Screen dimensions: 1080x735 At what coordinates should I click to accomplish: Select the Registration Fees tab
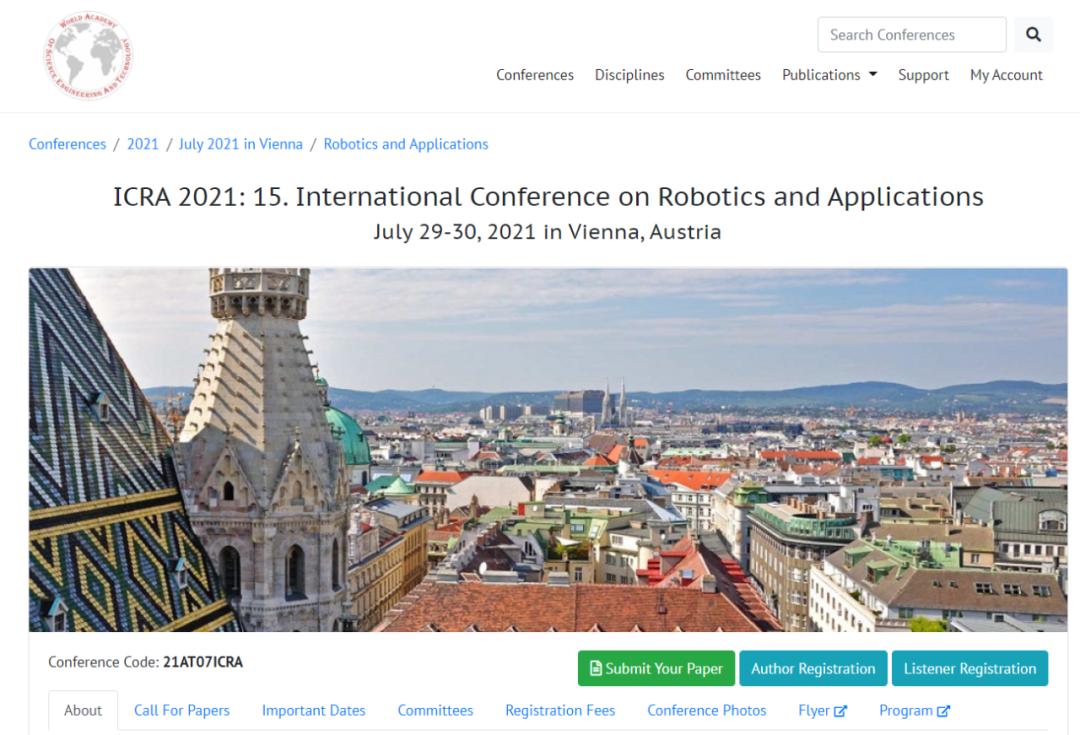point(560,710)
